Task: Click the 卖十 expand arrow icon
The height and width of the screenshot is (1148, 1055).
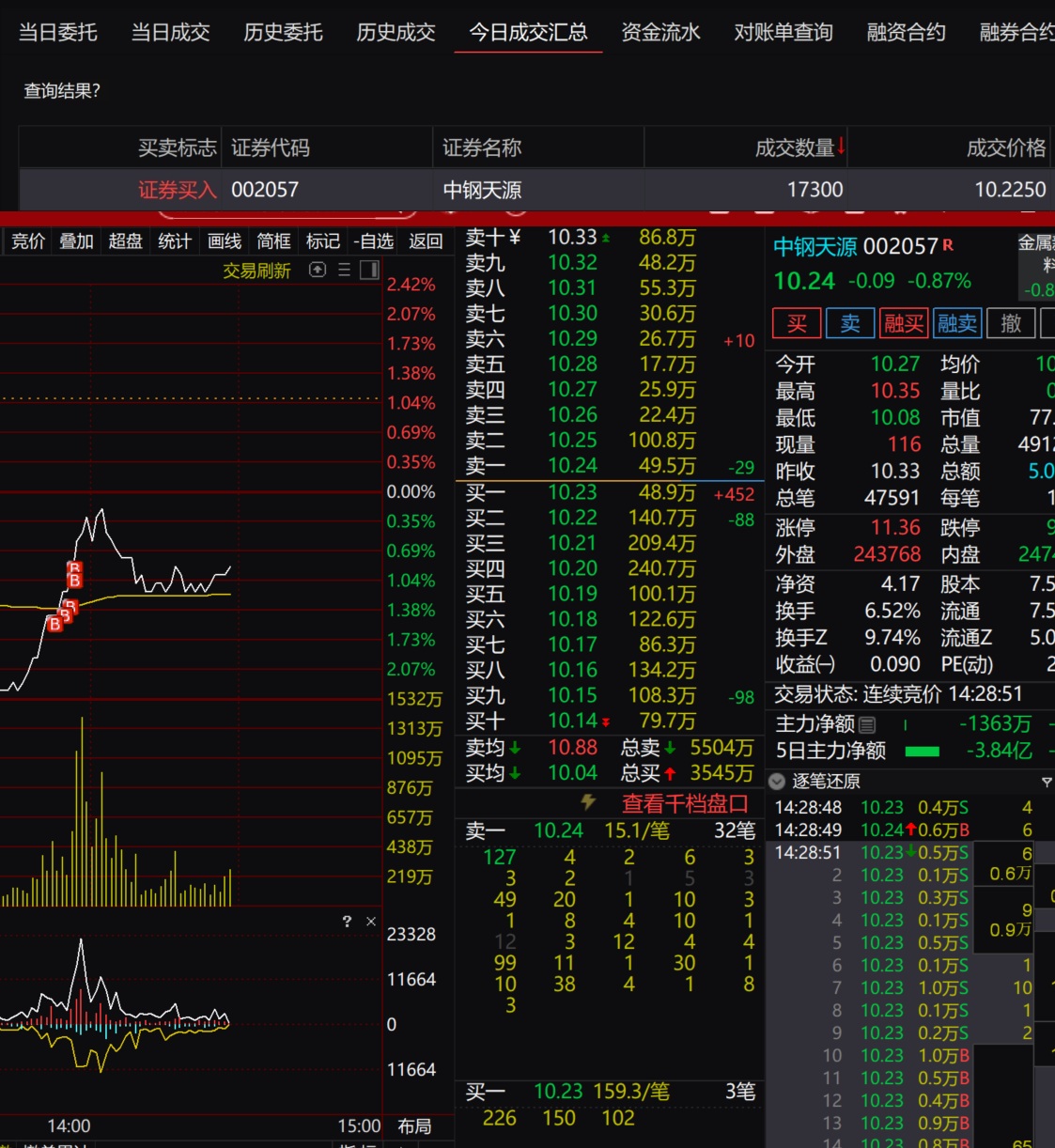Action: pyautogui.click(x=605, y=239)
